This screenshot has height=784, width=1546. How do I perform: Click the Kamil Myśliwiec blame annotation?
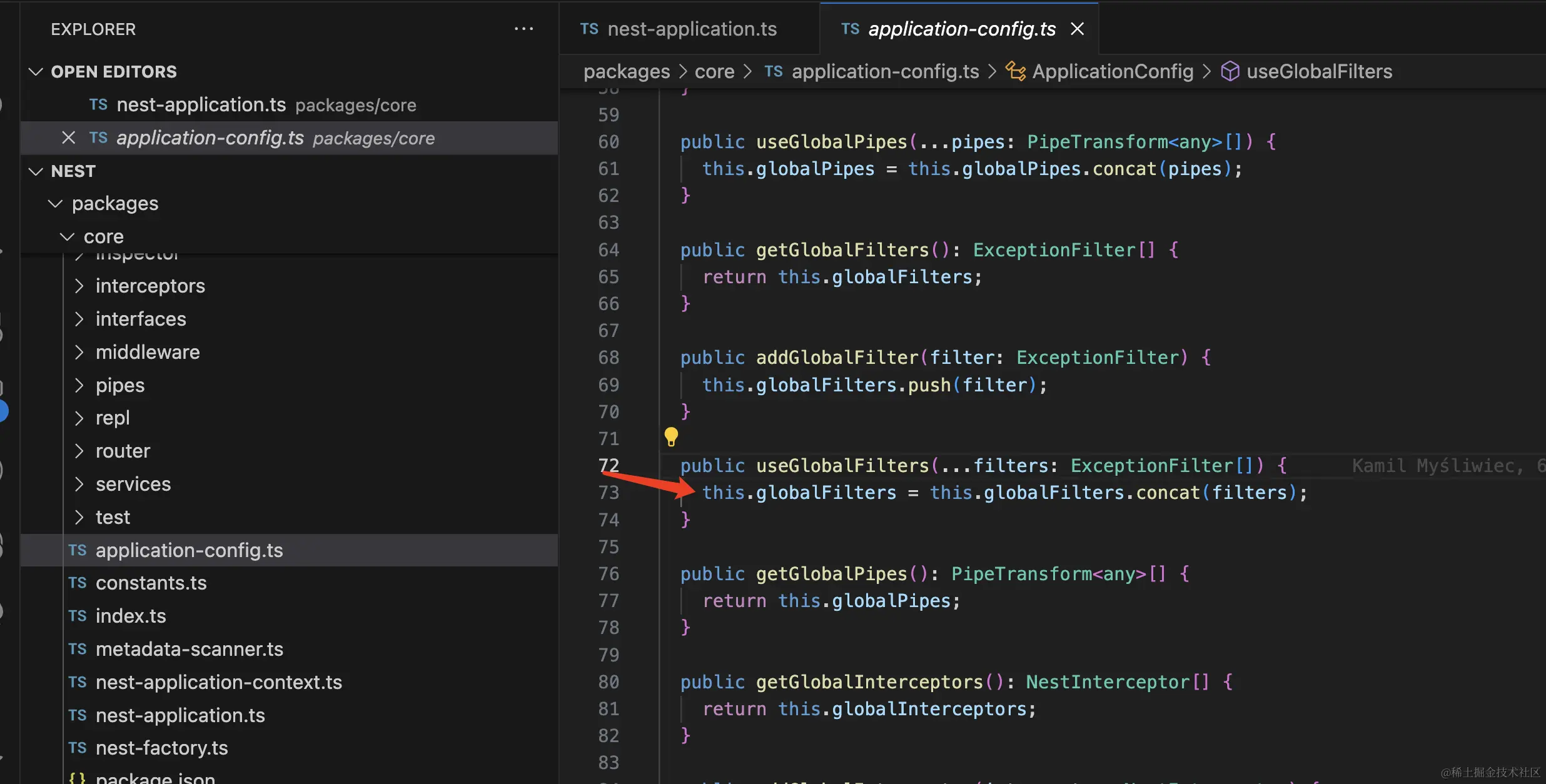click(1448, 466)
